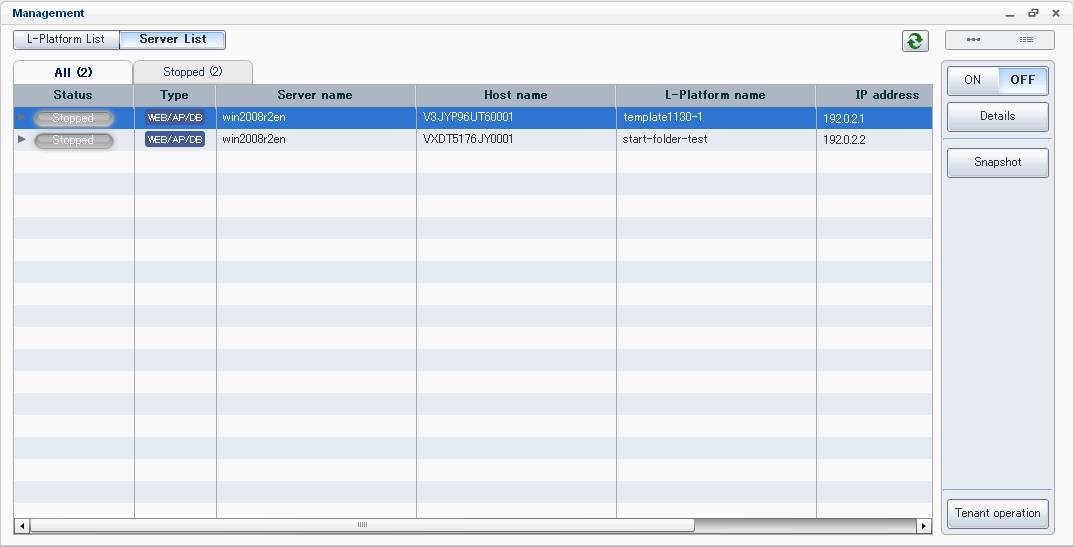Sort by the Host name column header
The image size is (1074, 547).
tap(515, 95)
